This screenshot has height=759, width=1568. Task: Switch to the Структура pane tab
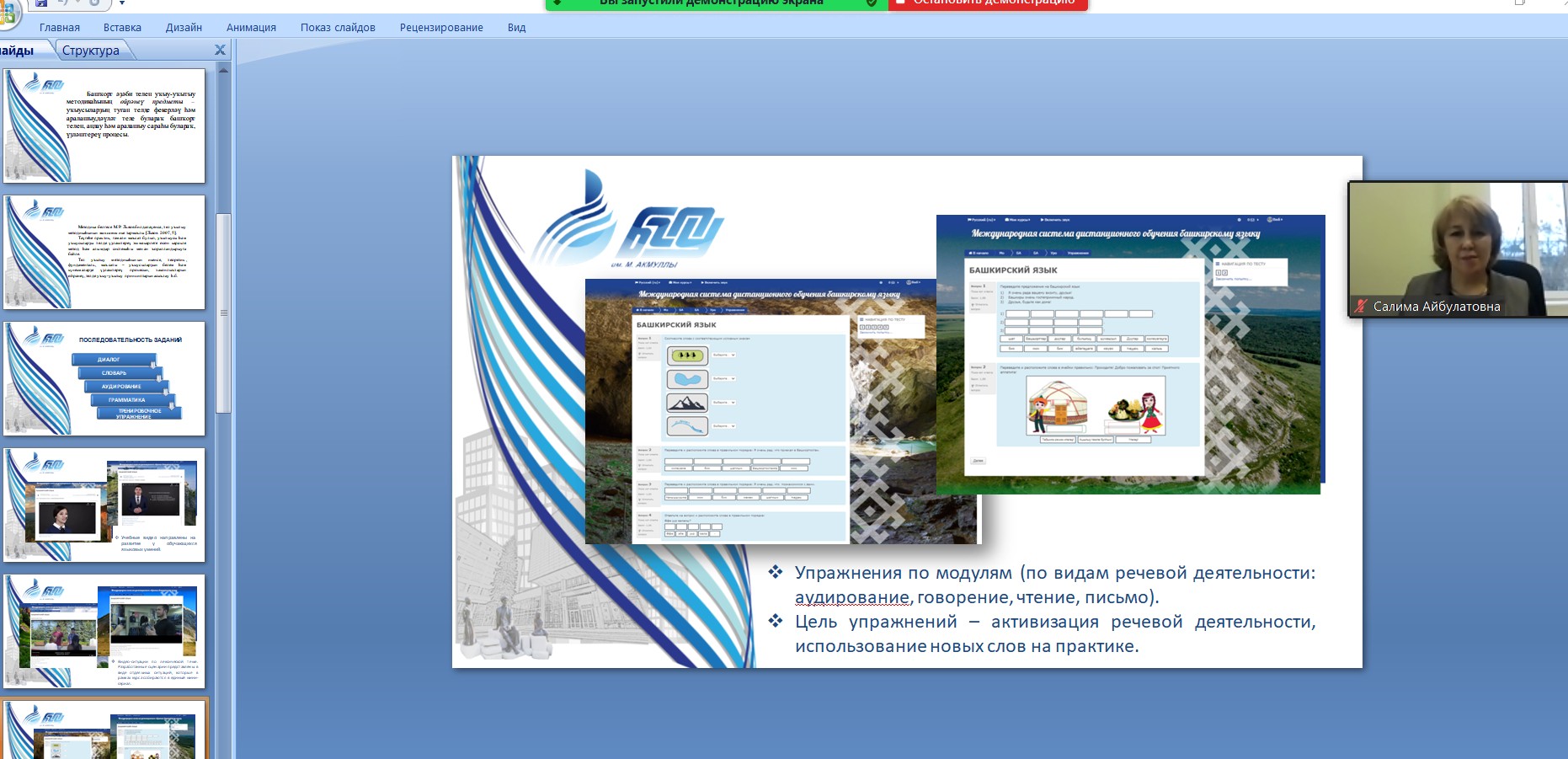pyautogui.click(x=91, y=51)
